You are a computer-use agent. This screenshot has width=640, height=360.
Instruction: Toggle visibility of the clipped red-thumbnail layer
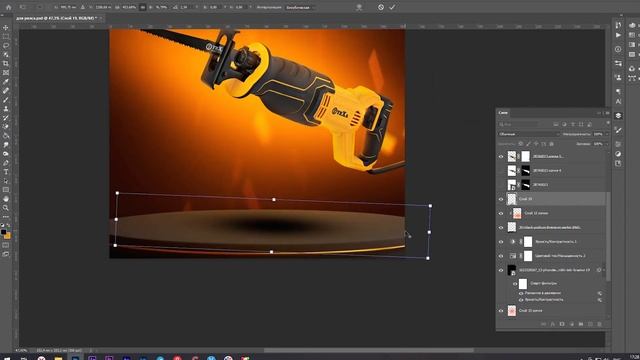point(501,213)
